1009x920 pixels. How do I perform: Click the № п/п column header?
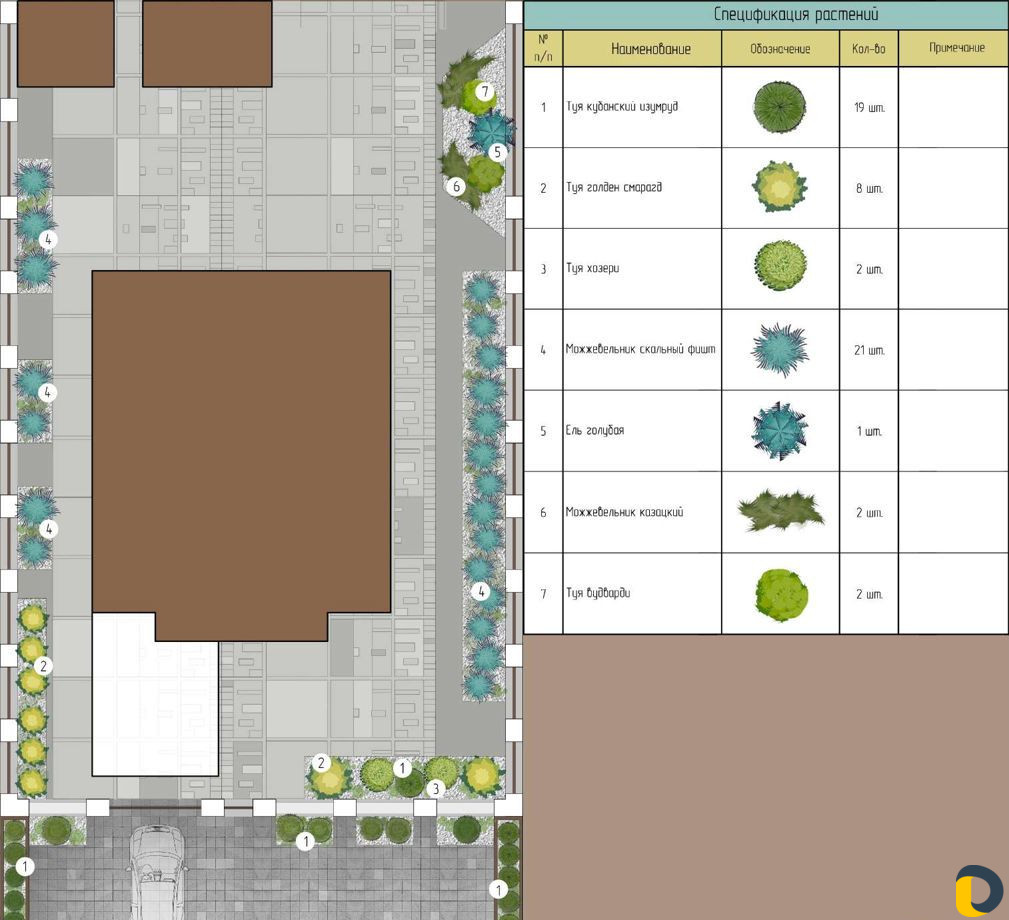pos(543,48)
